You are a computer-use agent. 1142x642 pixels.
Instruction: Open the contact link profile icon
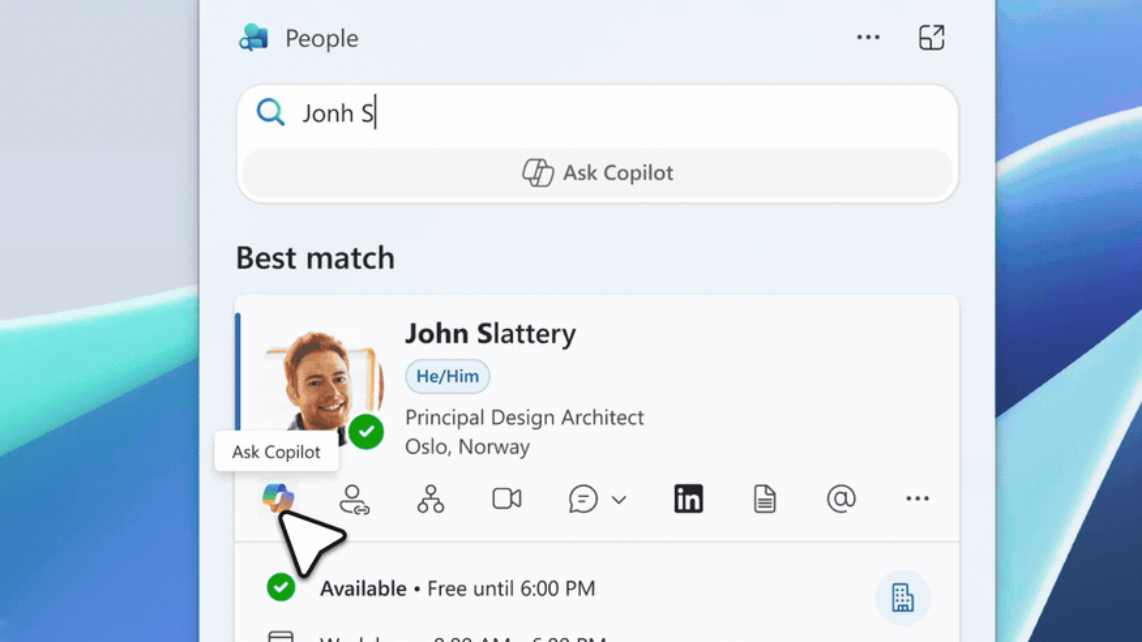tap(354, 499)
